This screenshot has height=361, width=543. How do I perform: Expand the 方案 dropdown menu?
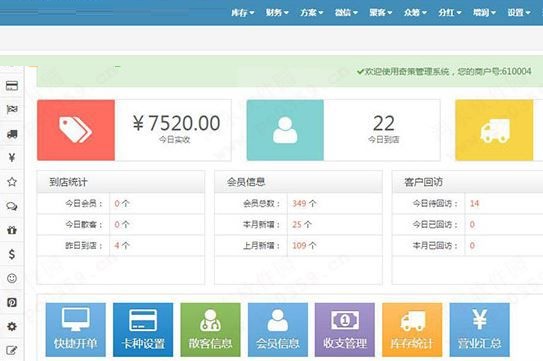pos(312,13)
